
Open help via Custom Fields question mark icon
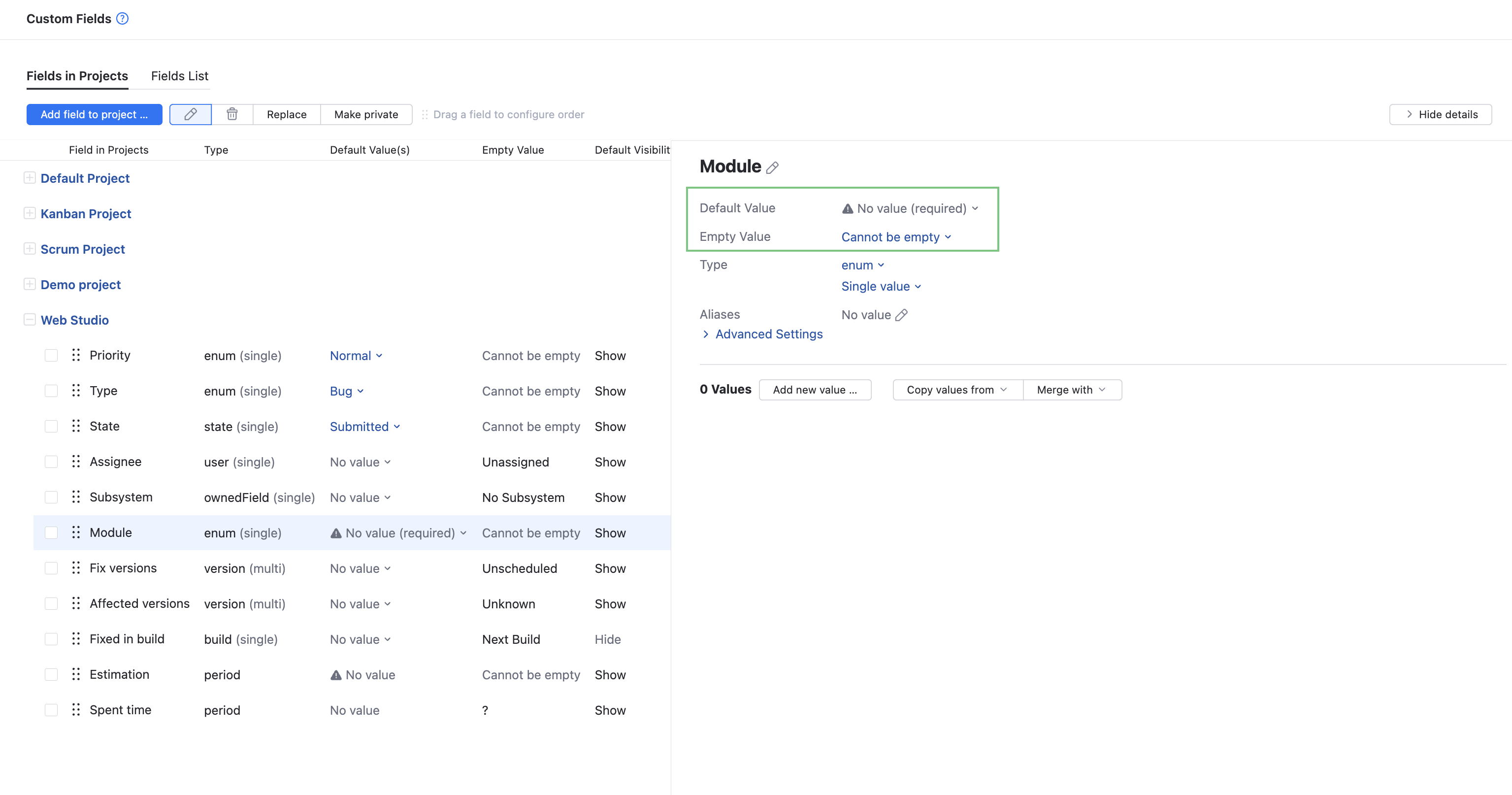tap(122, 18)
